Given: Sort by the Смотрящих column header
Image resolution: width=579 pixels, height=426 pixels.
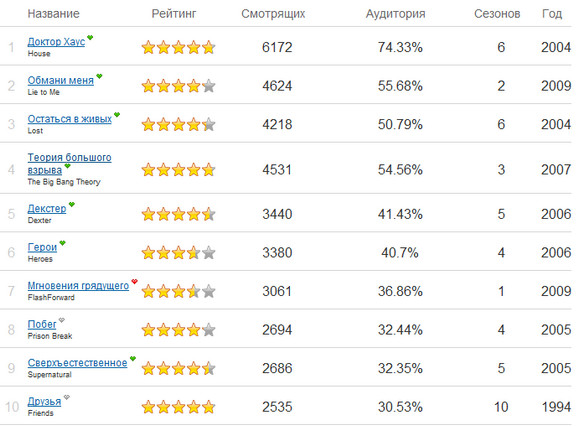Looking at the screenshot, I should tap(273, 14).
